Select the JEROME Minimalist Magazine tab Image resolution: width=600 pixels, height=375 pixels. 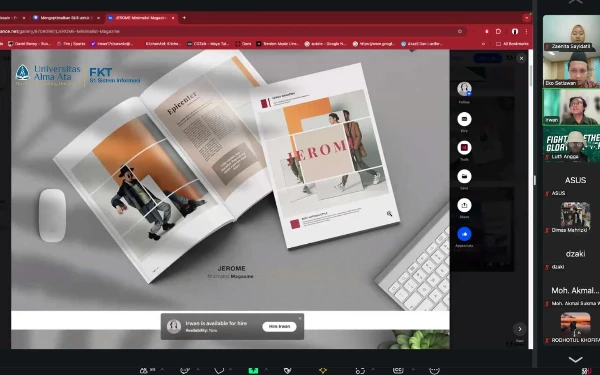(x=140, y=18)
